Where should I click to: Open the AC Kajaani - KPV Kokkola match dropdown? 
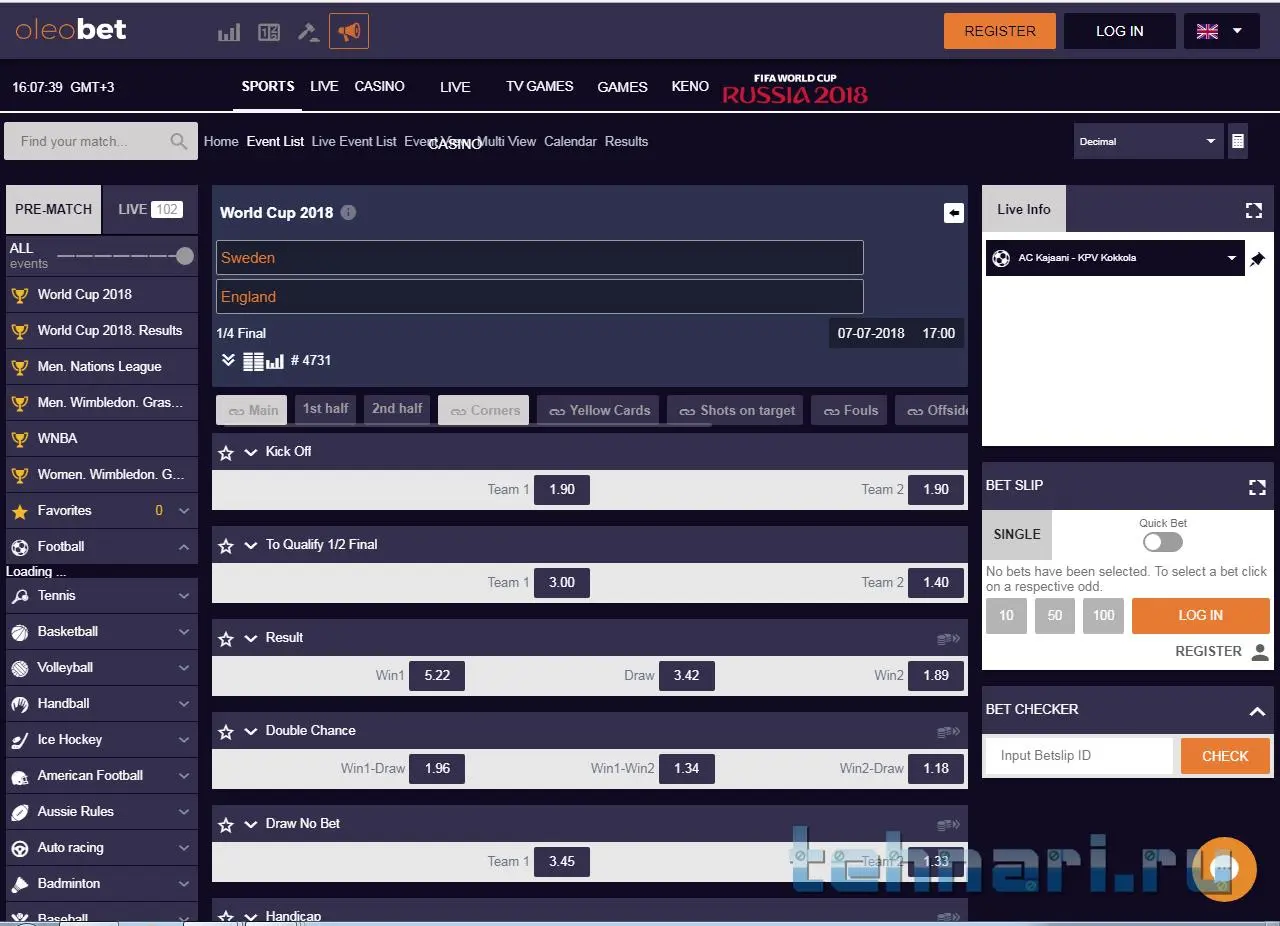tap(1115, 258)
